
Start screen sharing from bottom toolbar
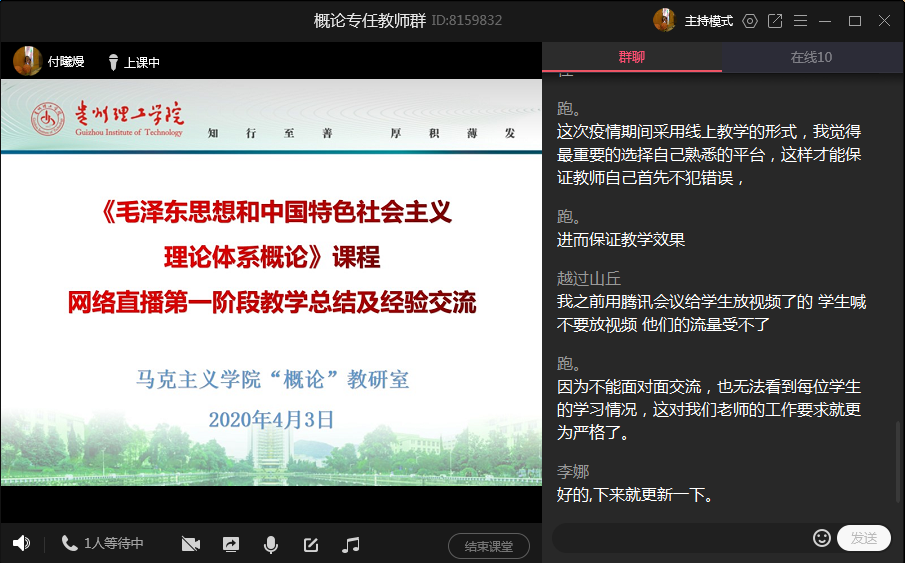coord(231,544)
